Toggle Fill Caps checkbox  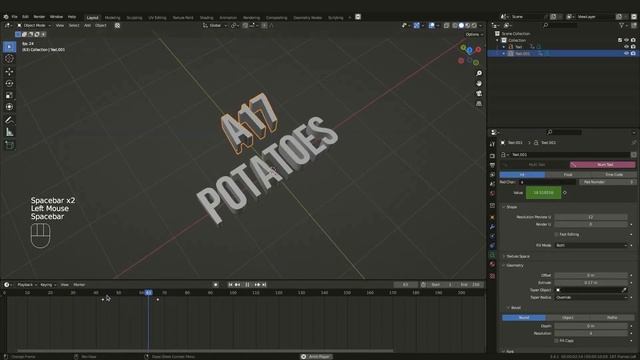[x=556, y=341]
